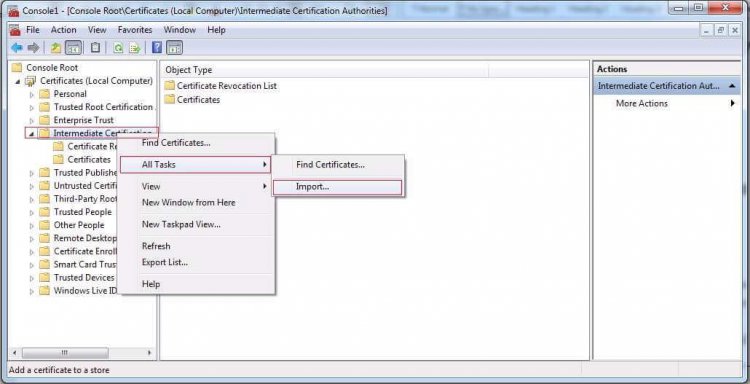This screenshot has width=750, height=384.
Task: Choose Help in the context menu
Action: point(197,284)
